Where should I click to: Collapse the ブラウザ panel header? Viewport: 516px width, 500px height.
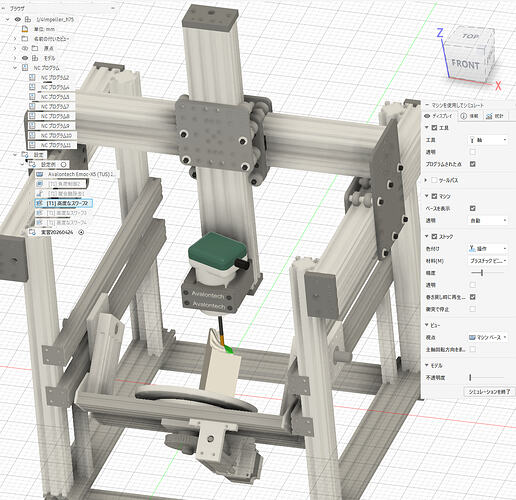[x=4, y=8]
